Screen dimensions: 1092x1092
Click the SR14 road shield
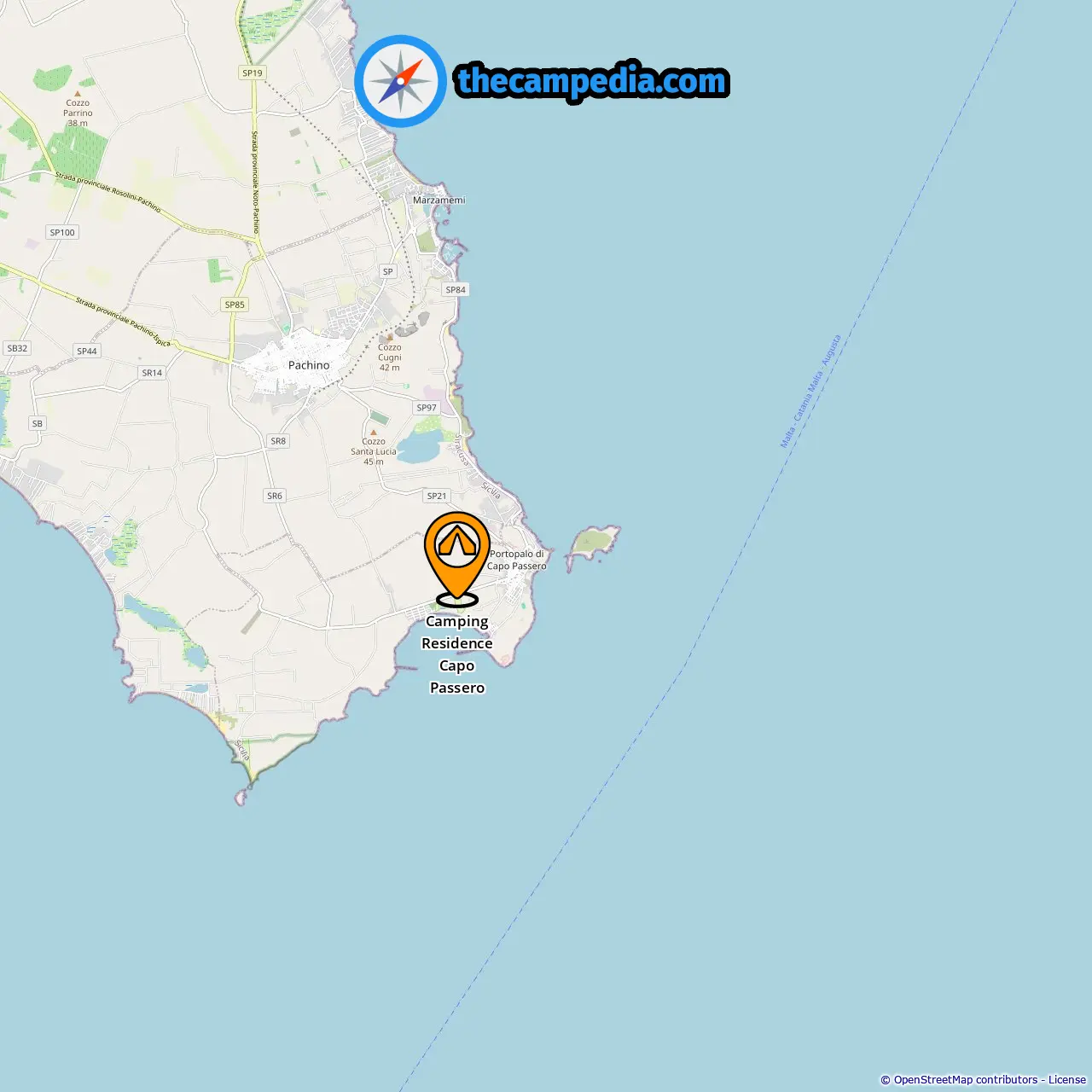(152, 373)
